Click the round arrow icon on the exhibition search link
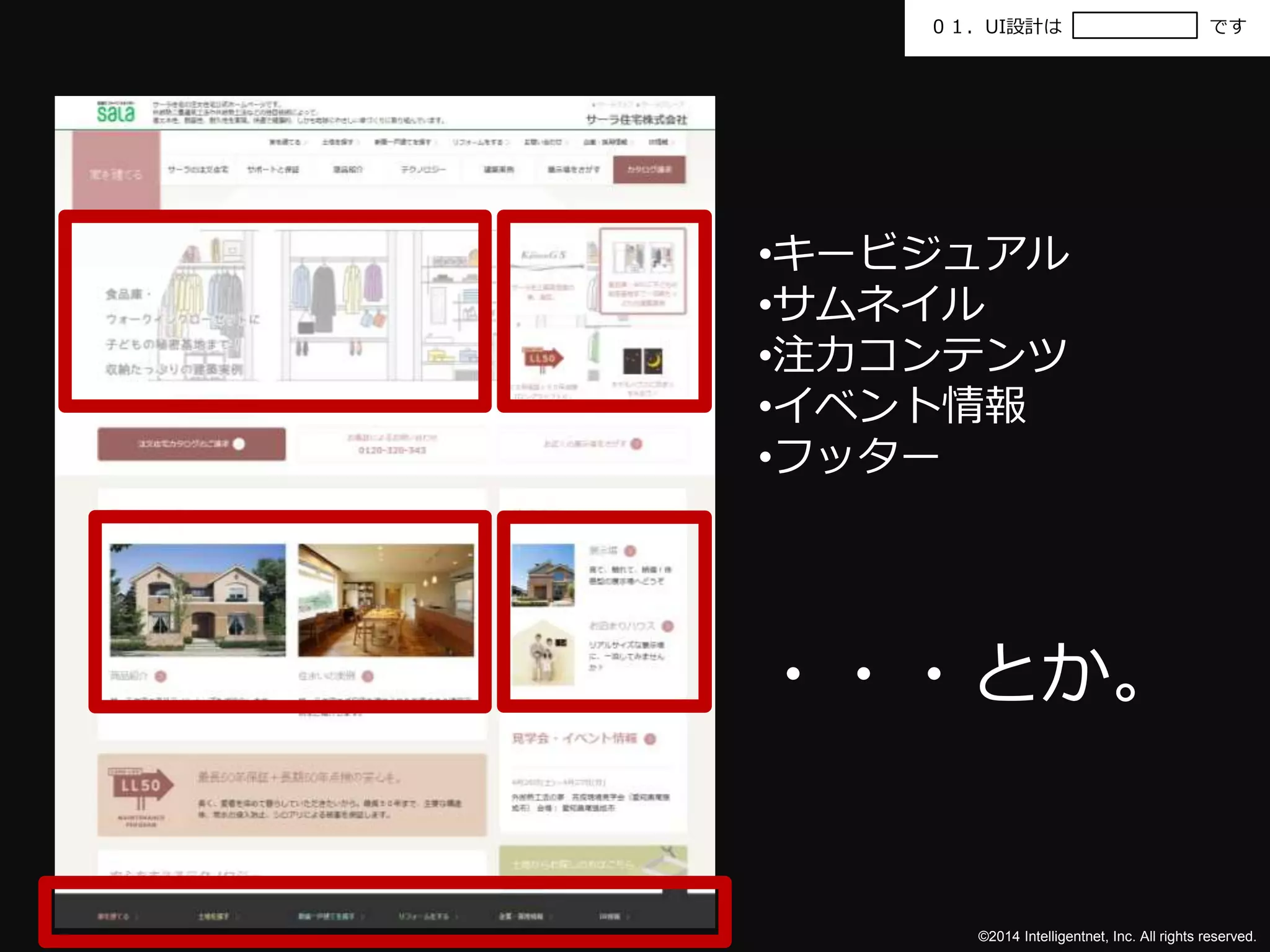 pyautogui.click(x=636, y=444)
